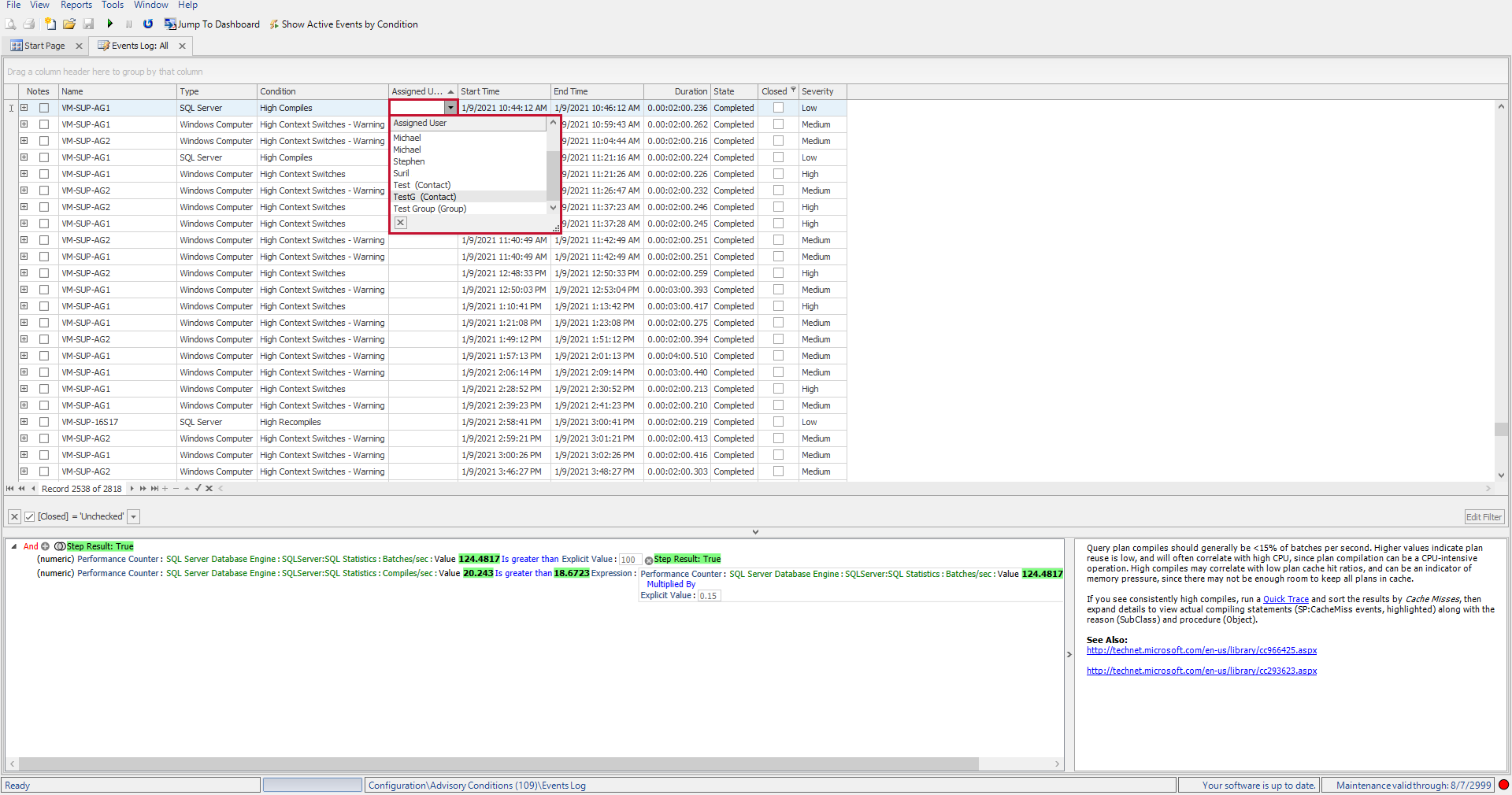Open the Reports menu

click(76, 5)
